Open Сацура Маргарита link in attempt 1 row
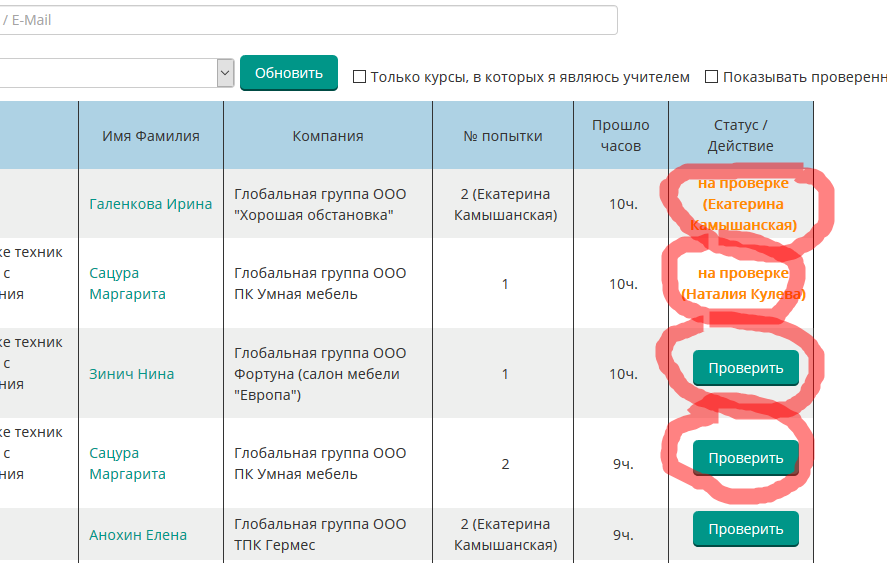The image size is (887, 563). pyautogui.click(x=128, y=284)
